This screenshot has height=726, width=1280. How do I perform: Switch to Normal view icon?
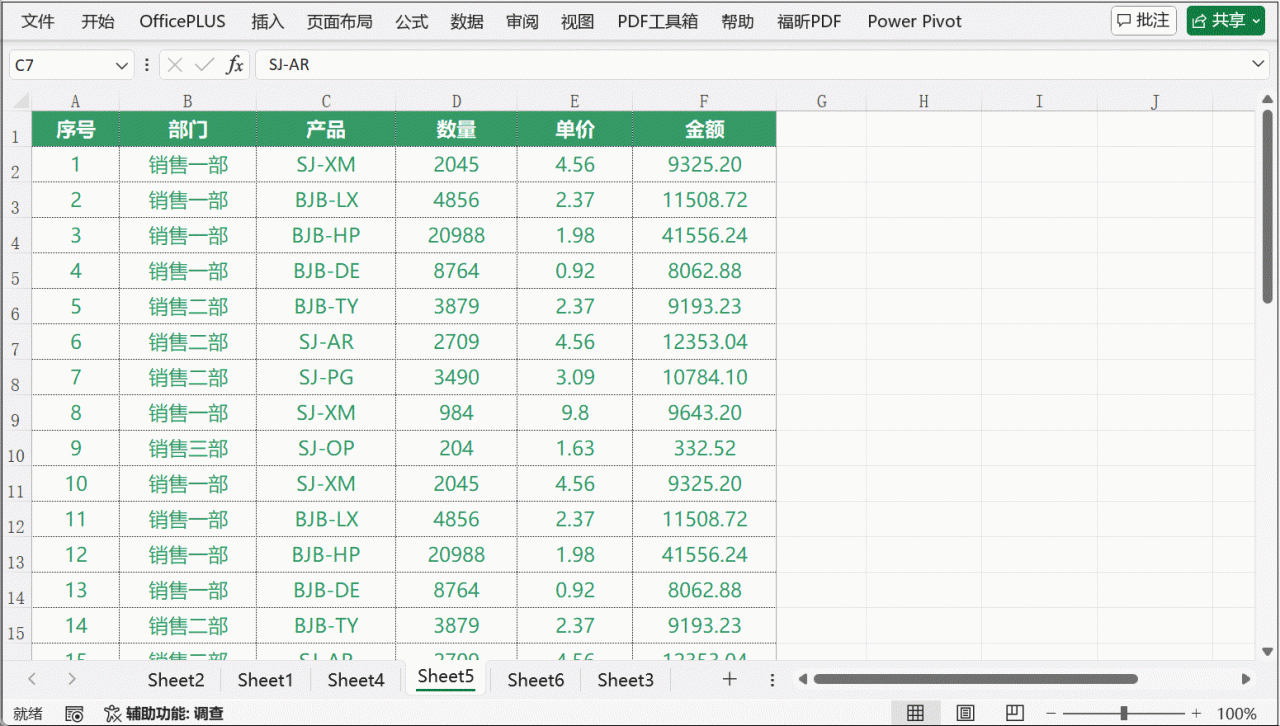point(915,713)
